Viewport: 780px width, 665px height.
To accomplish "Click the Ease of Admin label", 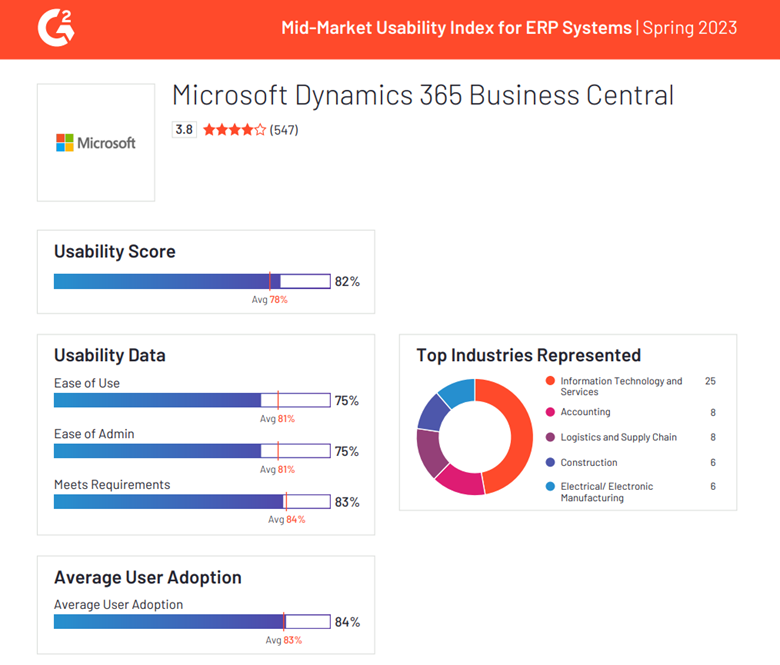I will tap(94, 434).
